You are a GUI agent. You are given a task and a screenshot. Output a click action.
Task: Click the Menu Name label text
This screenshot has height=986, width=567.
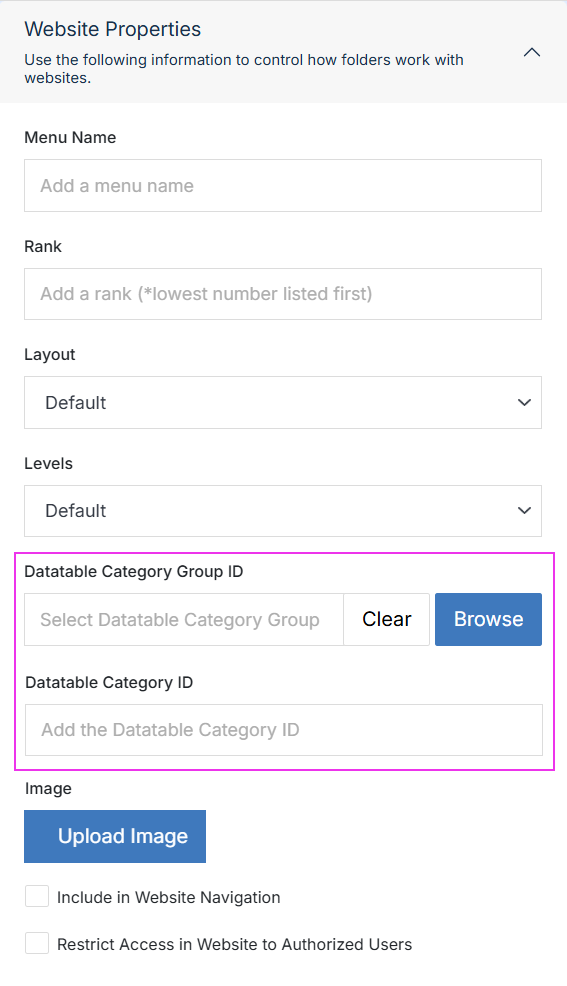[70, 138]
